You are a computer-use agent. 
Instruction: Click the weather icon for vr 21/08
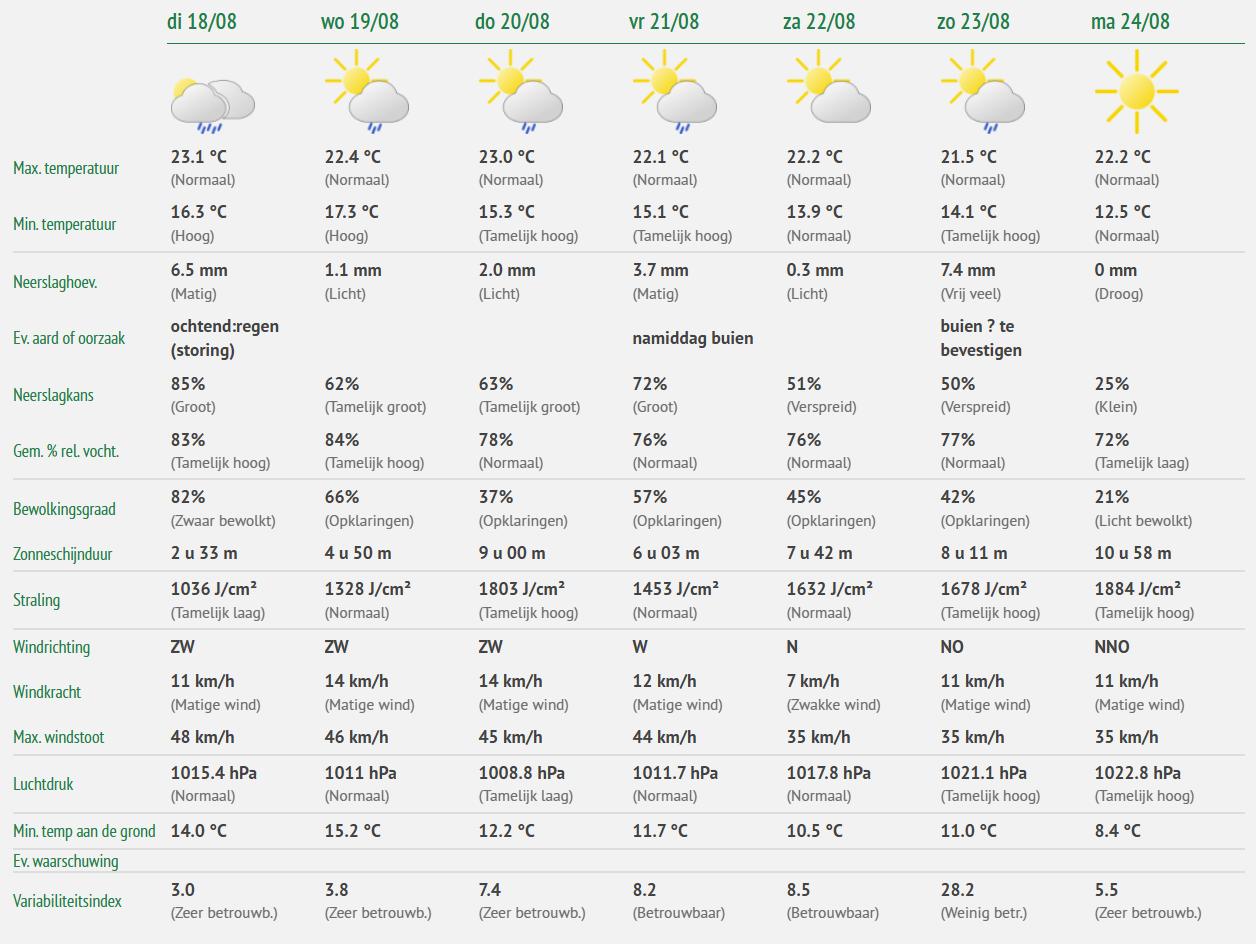[x=674, y=92]
